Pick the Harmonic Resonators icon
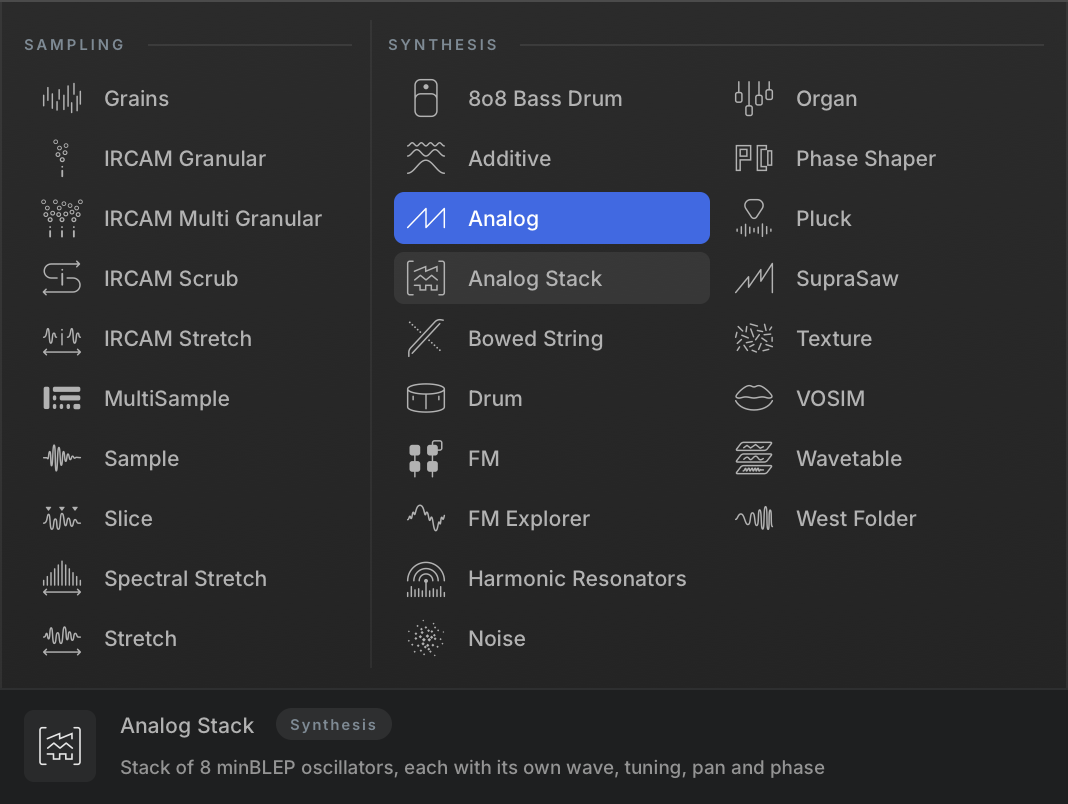1068x804 pixels. [426, 579]
